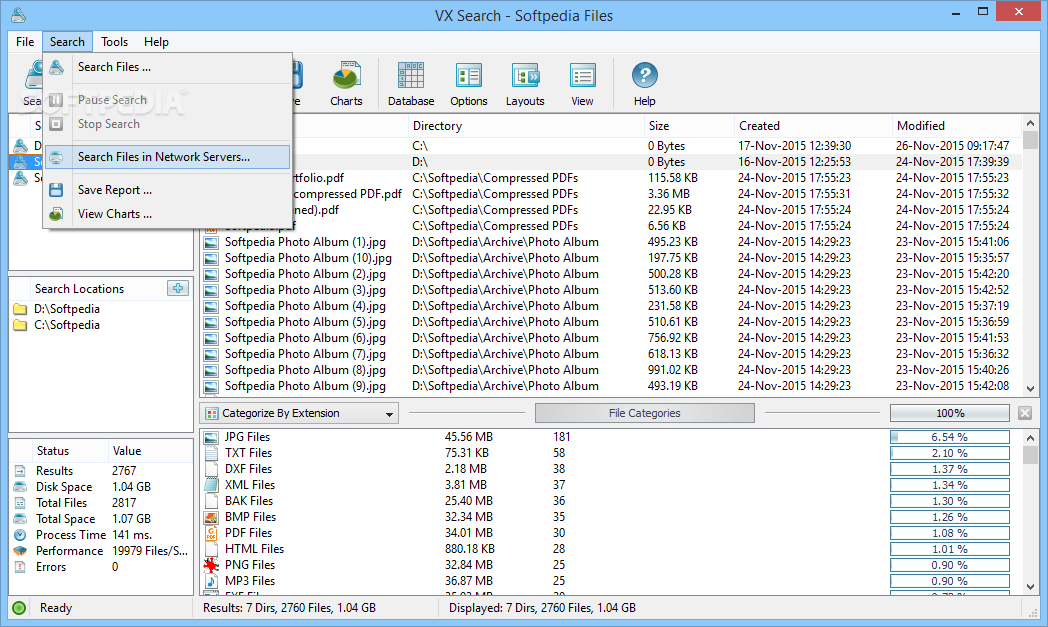Add a search location with the plus button
The height and width of the screenshot is (627, 1048).
[178, 288]
